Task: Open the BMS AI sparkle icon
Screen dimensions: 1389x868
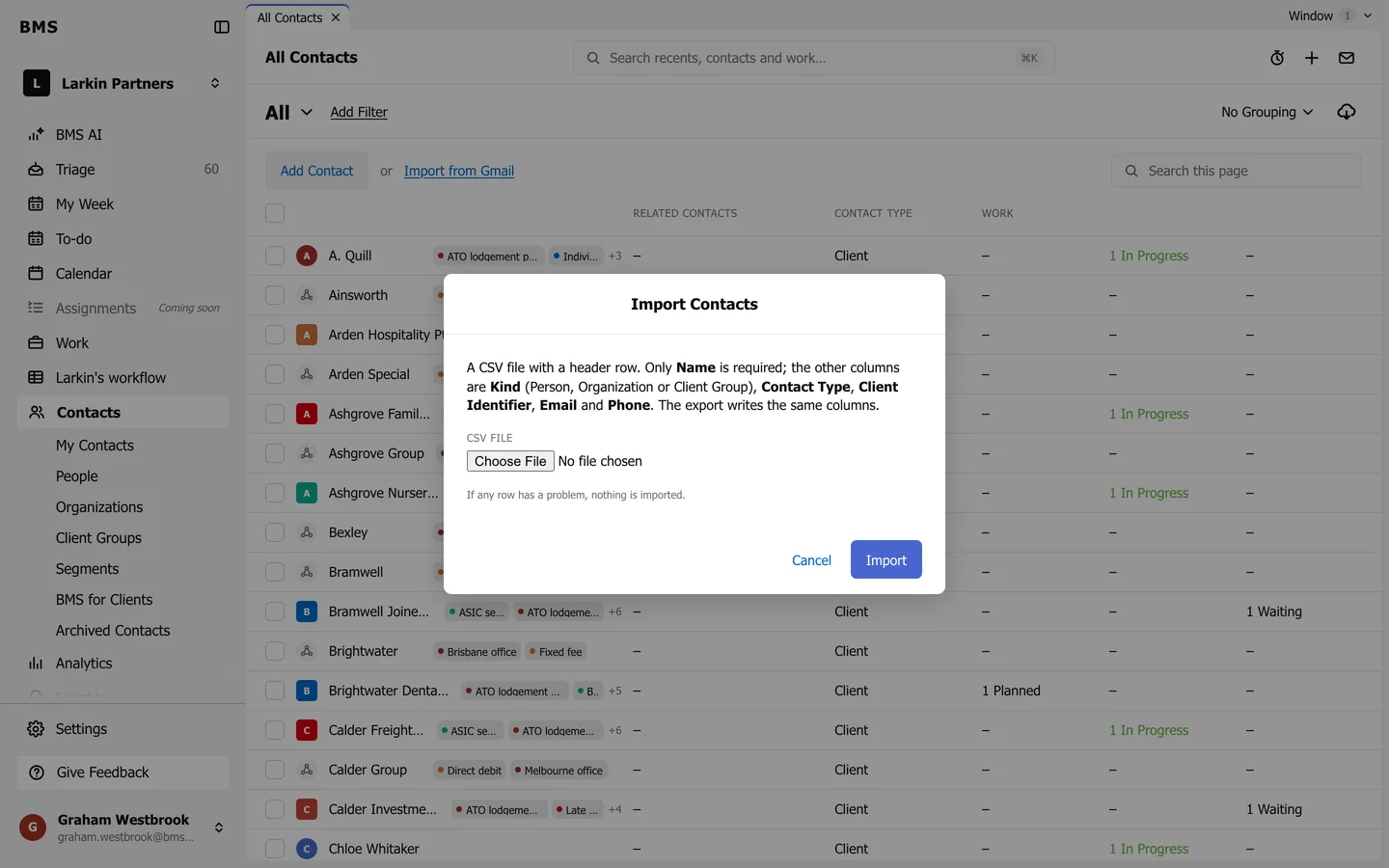Action: tap(36, 134)
